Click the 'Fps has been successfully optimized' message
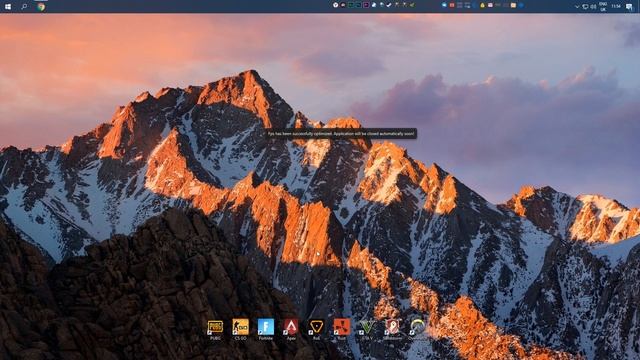This screenshot has width=640, height=360. coord(341,133)
